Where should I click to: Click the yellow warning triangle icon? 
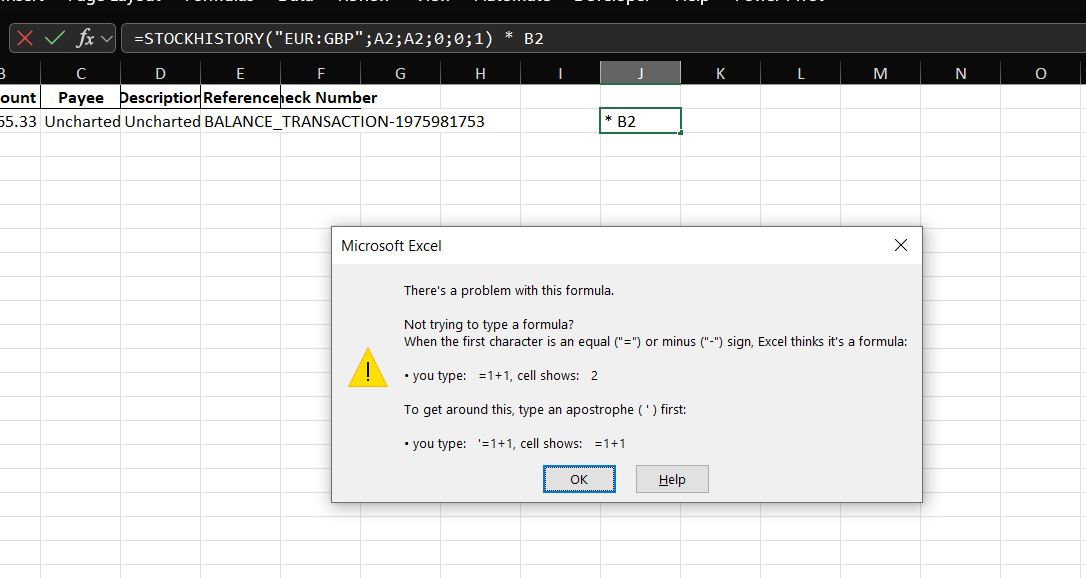pos(367,368)
